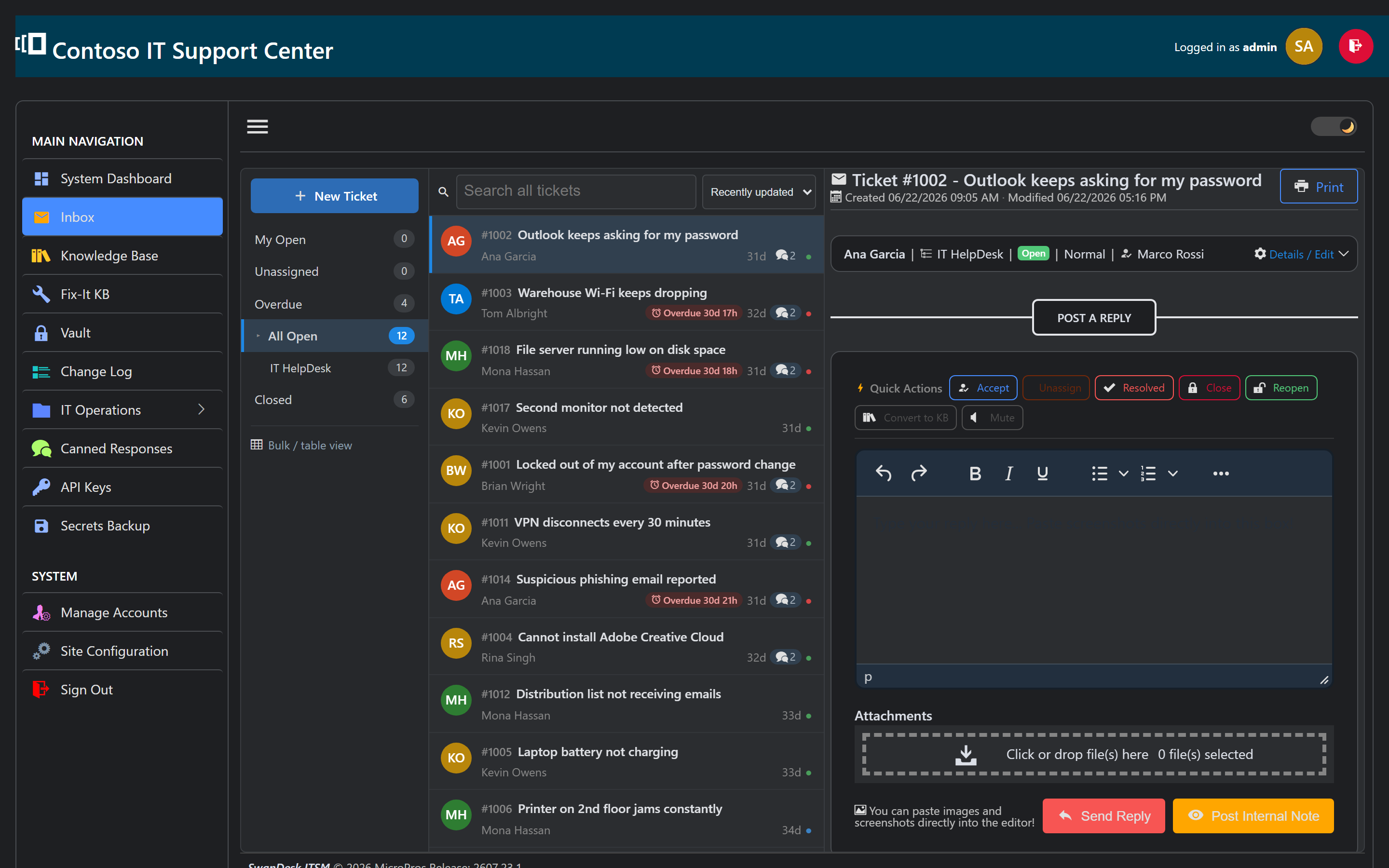Open ticket #1012 Distribution list not receiving emails
The height and width of the screenshot is (868, 1389).
click(x=626, y=704)
